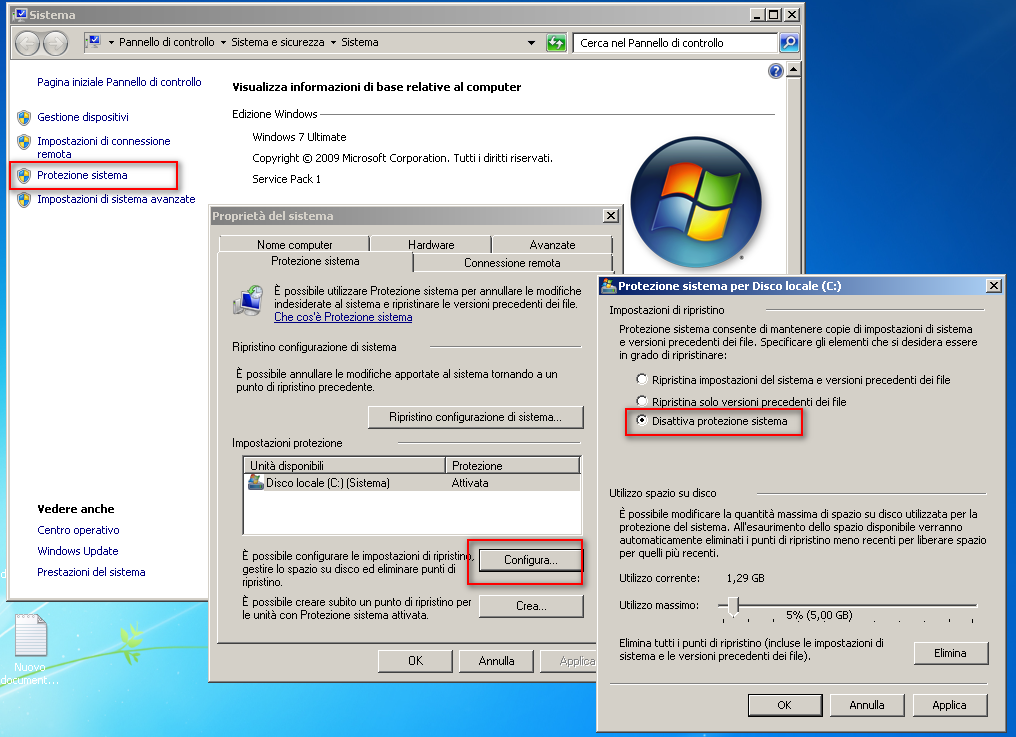Image resolution: width=1016 pixels, height=737 pixels.
Task: Click the search magnifier icon
Action: 789,43
